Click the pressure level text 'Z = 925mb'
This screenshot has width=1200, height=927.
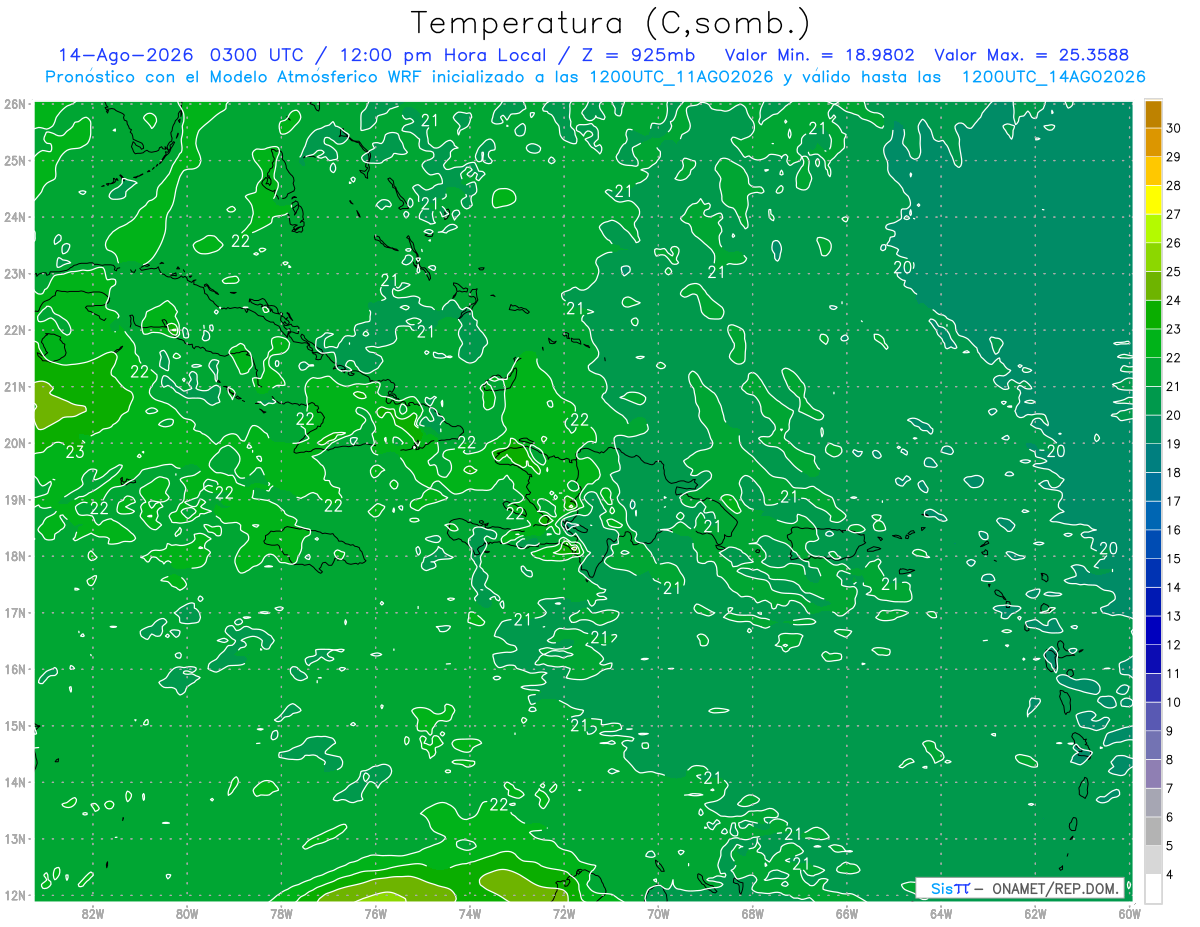639,54
